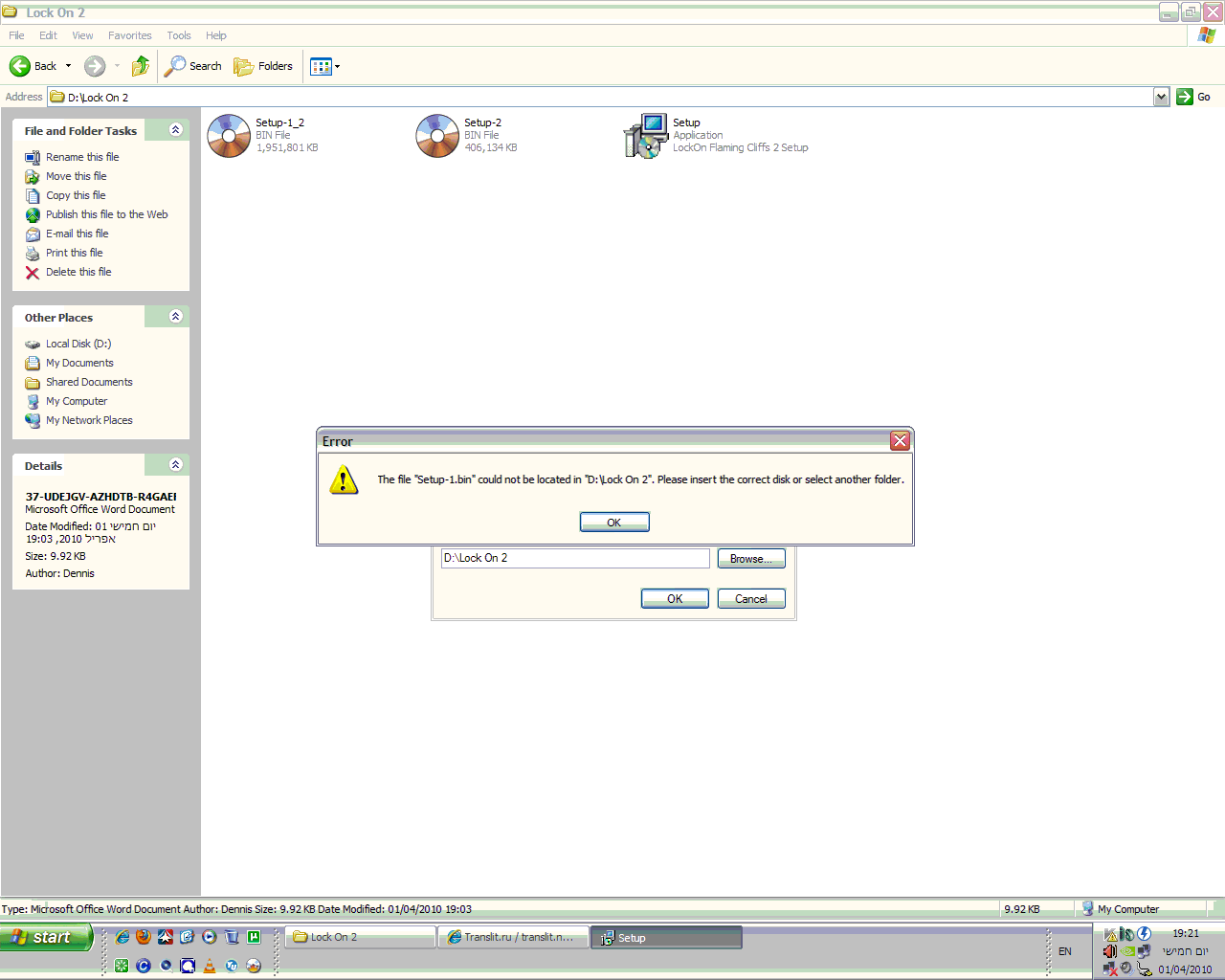Switch to Setup taskbar button
The height and width of the screenshot is (980, 1225).
666,938
